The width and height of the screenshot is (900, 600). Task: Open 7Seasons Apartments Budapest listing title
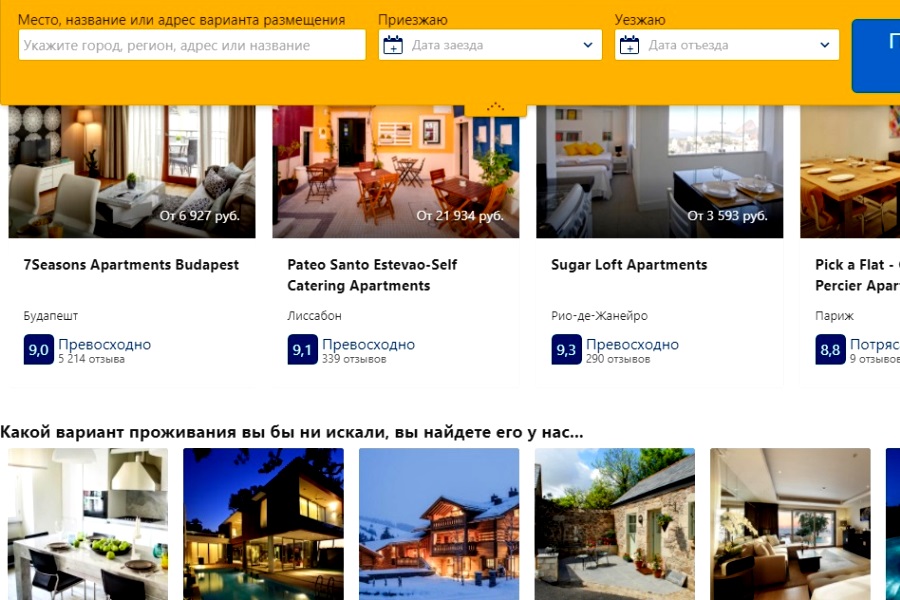131,265
